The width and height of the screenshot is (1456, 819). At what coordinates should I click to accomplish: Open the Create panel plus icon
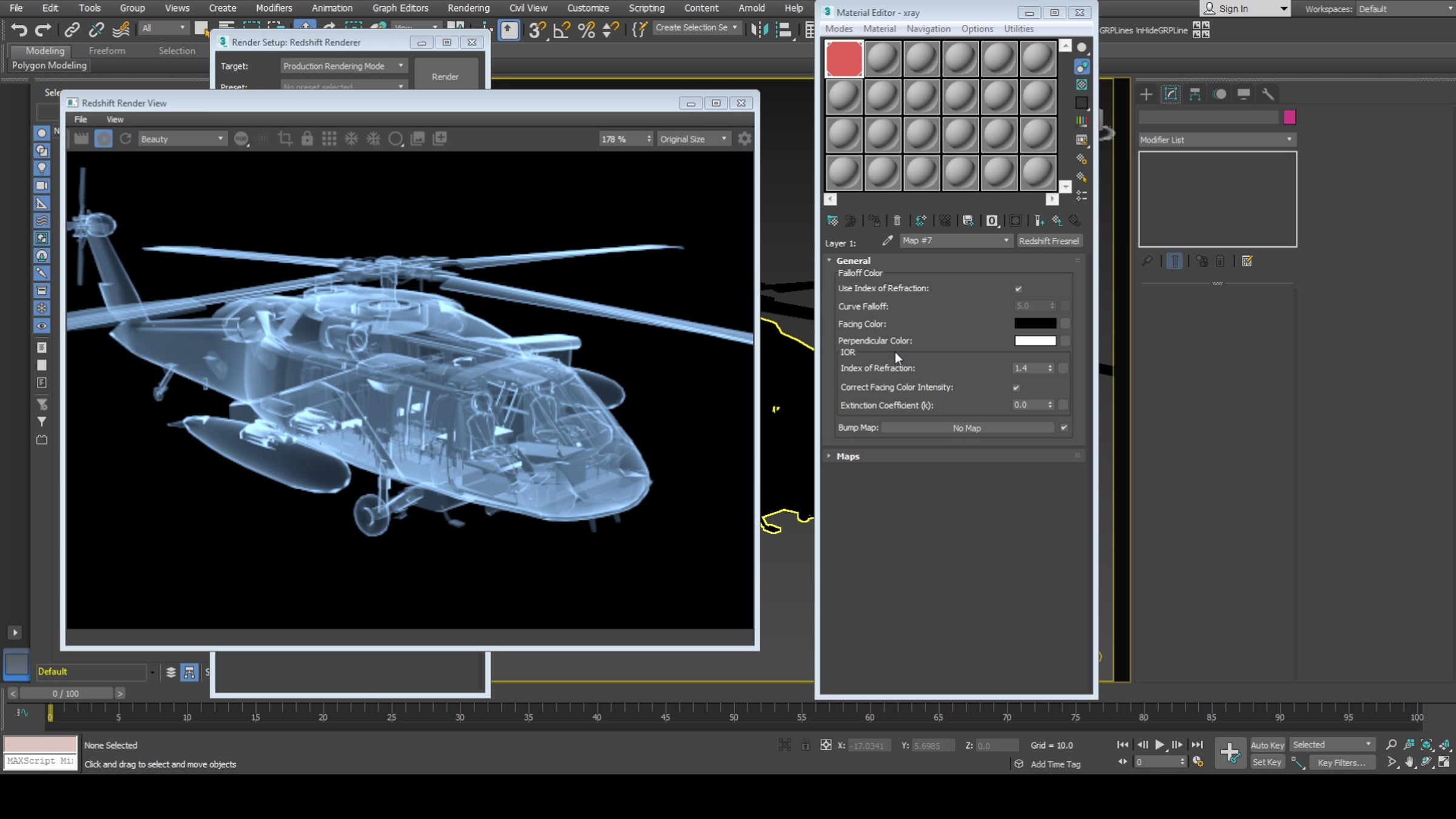point(1146,94)
